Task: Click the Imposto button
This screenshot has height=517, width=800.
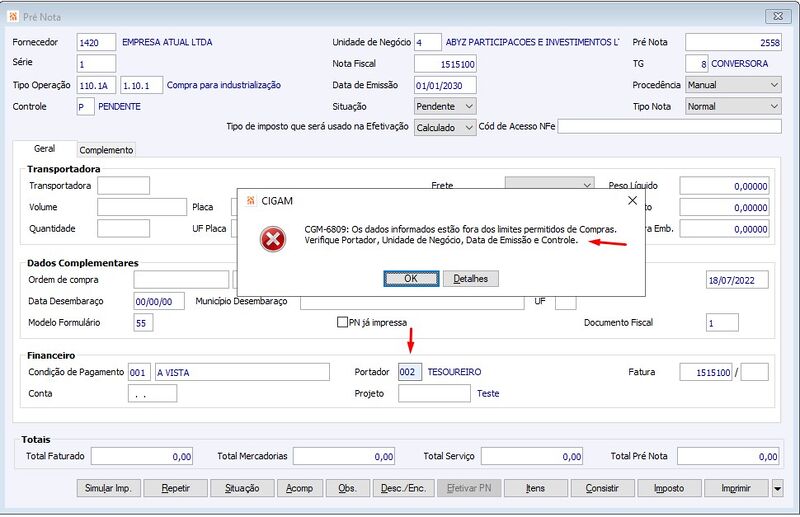Action: (669, 488)
